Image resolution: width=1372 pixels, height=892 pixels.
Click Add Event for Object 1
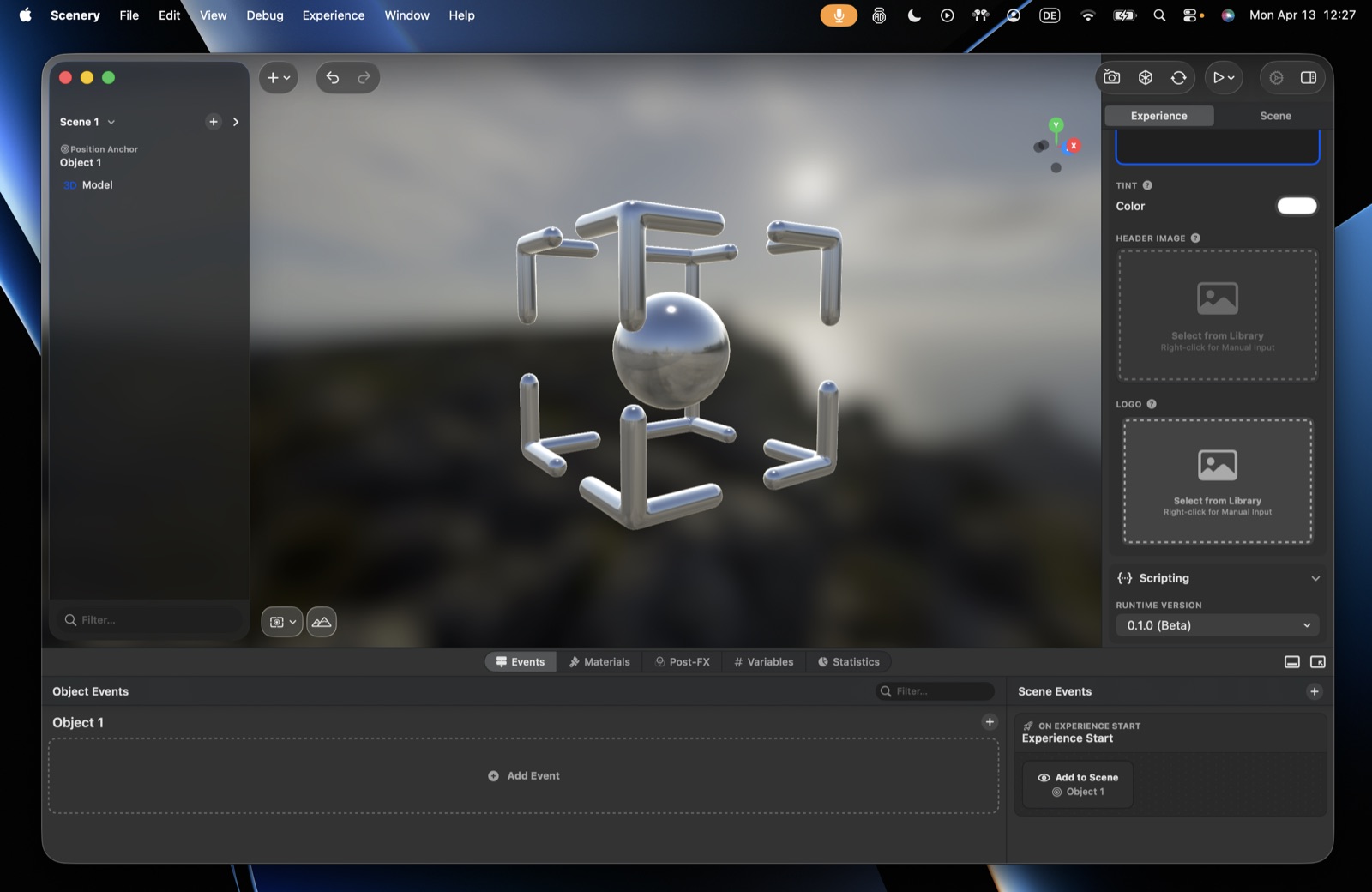coord(524,776)
